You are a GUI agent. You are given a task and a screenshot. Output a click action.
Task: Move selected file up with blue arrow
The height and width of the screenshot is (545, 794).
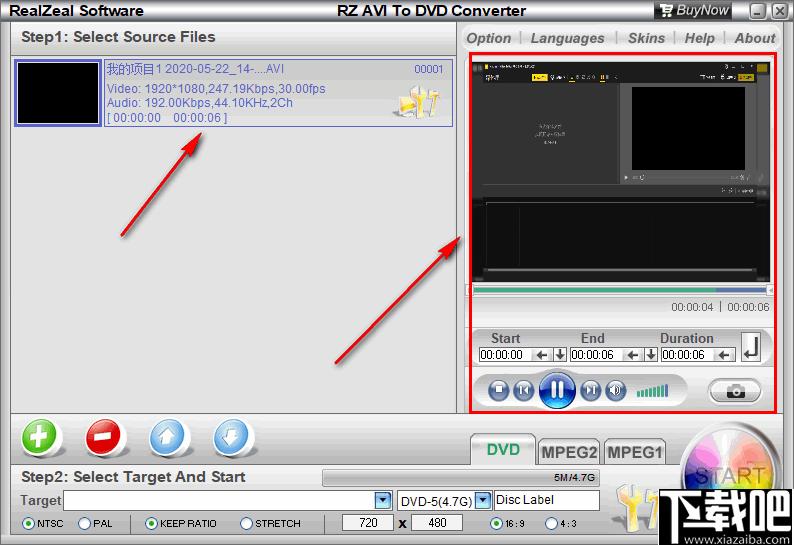[x=167, y=436]
